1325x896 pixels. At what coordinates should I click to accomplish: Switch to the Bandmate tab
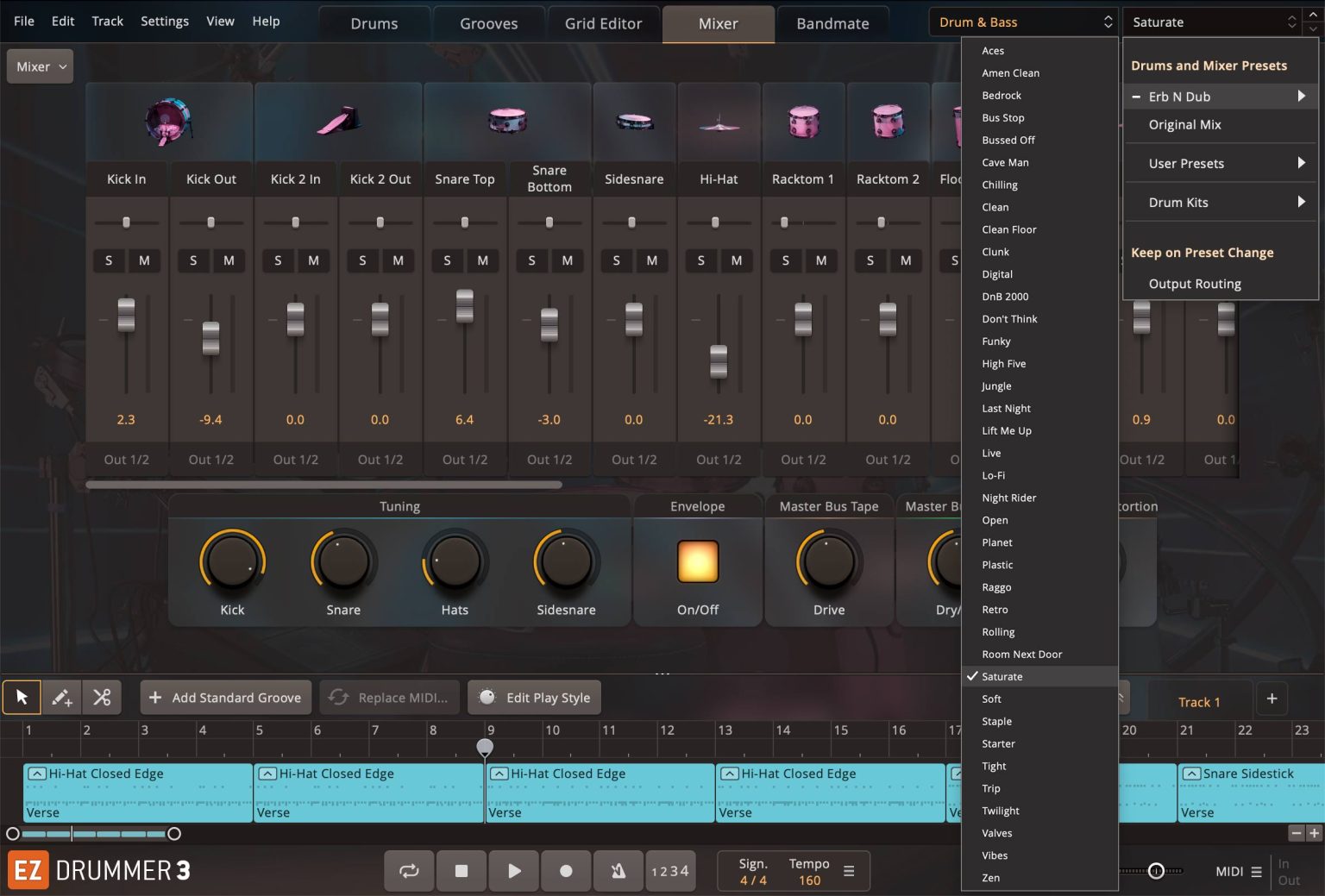click(832, 24)
